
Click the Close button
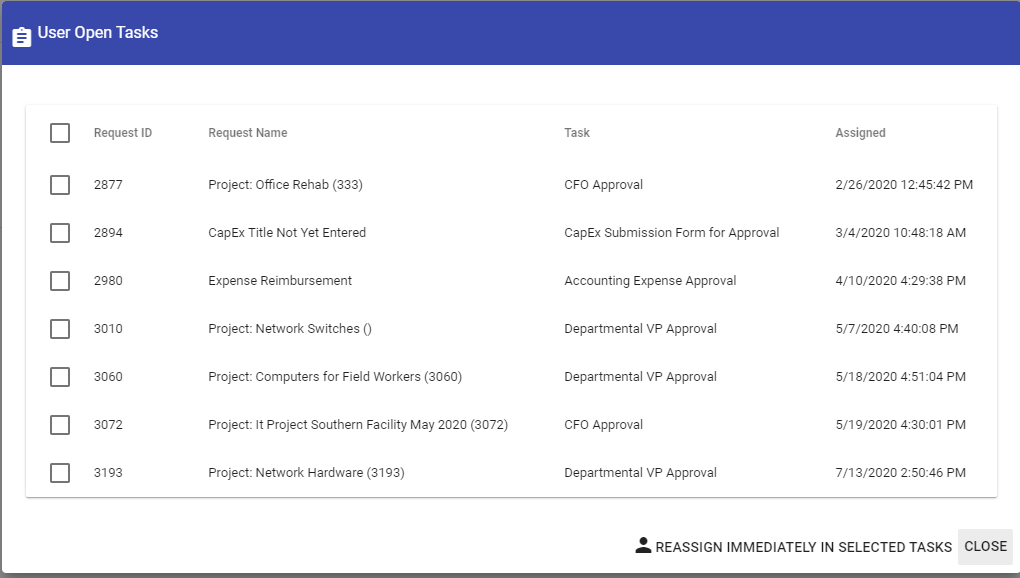[x=985, y=546]
